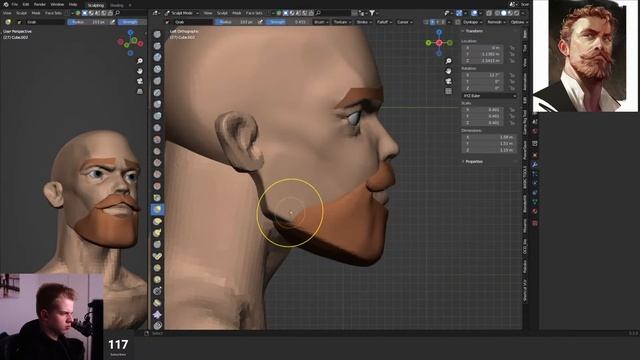This screenshot has width=640, height=360.
Task: Open the Sculpt Mode dropdown
Action: (x=182, y=13)
